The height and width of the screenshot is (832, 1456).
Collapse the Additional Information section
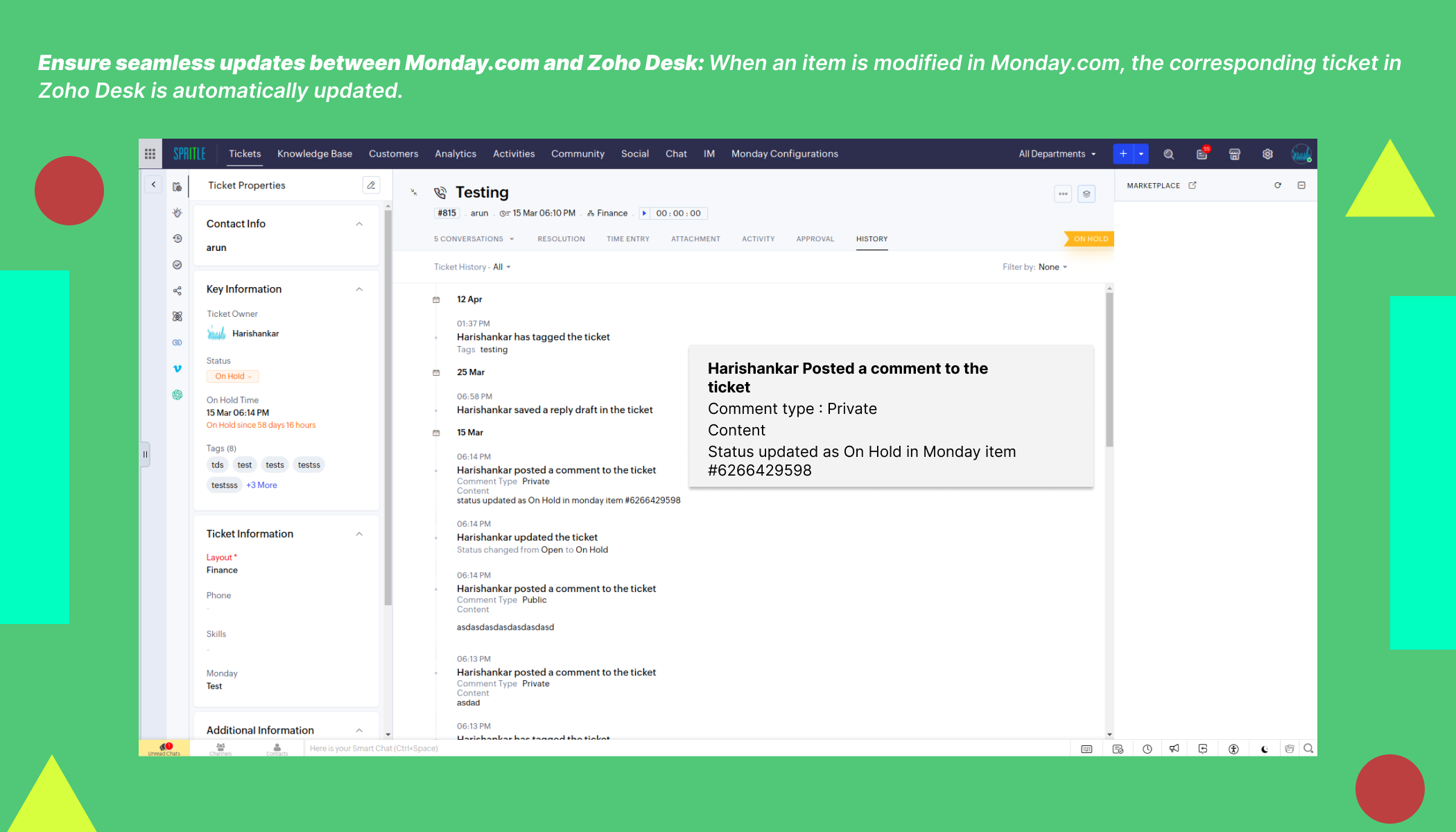[359, 730]
